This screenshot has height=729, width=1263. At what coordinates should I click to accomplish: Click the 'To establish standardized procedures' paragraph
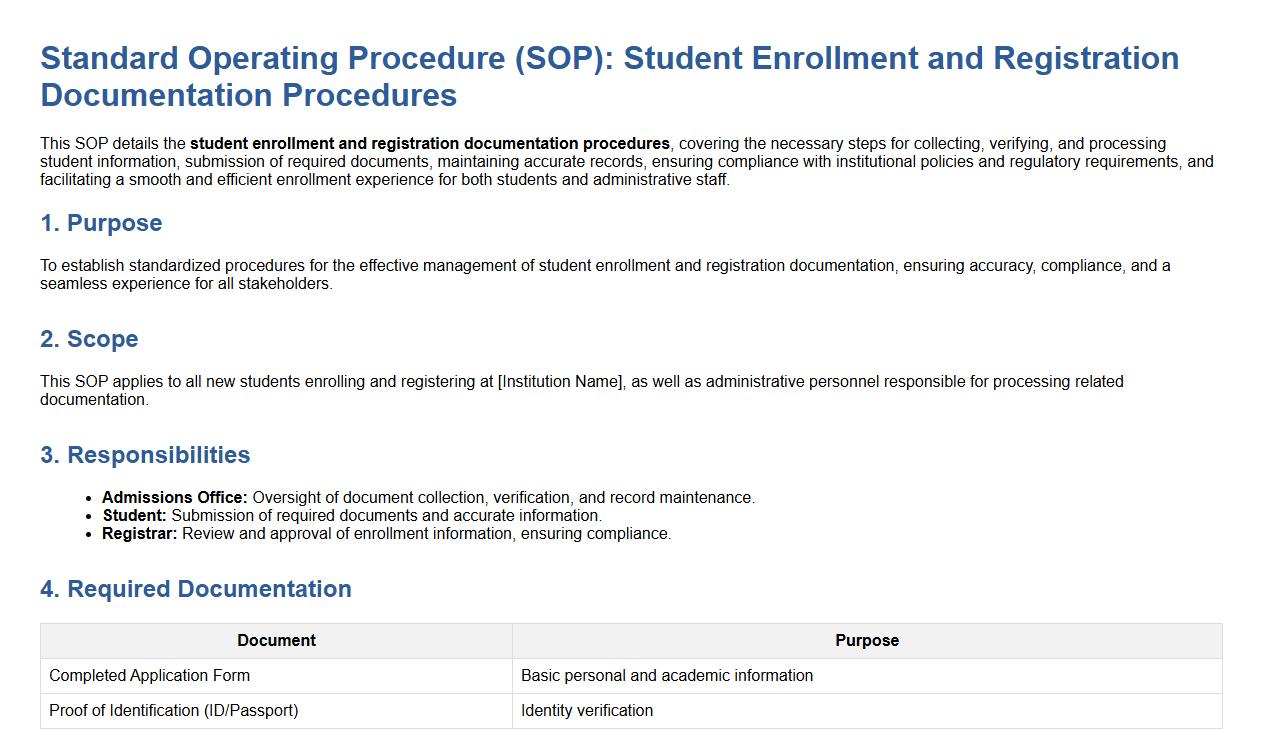(605, 274)
